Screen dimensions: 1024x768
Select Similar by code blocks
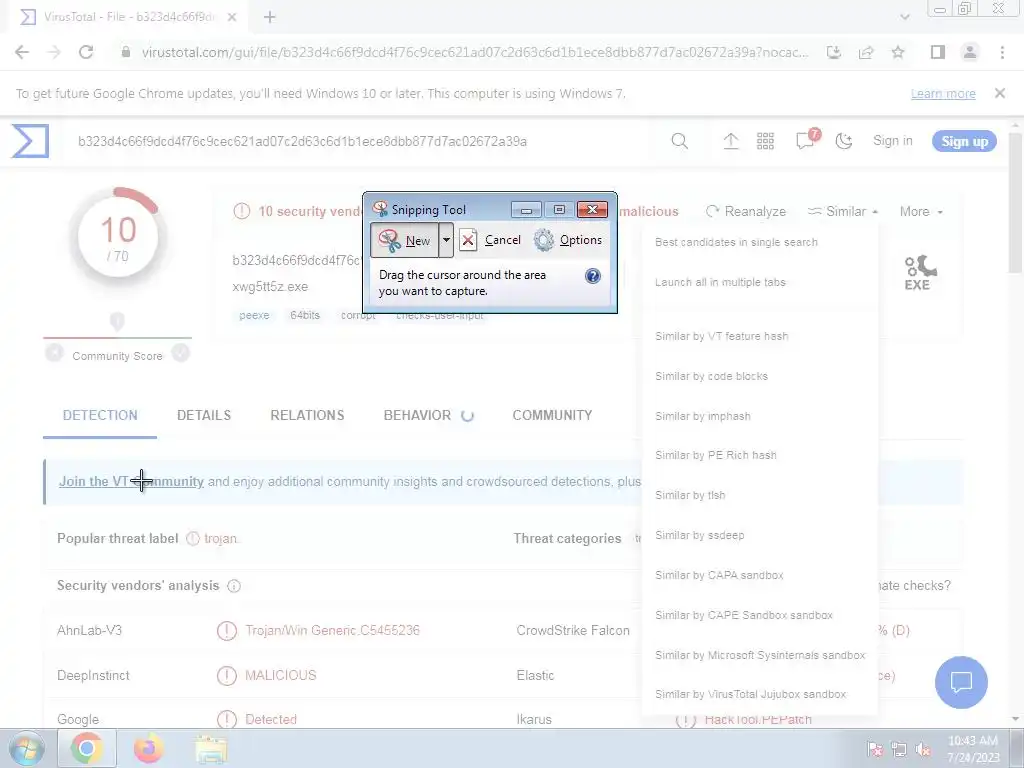coord(711,376)
